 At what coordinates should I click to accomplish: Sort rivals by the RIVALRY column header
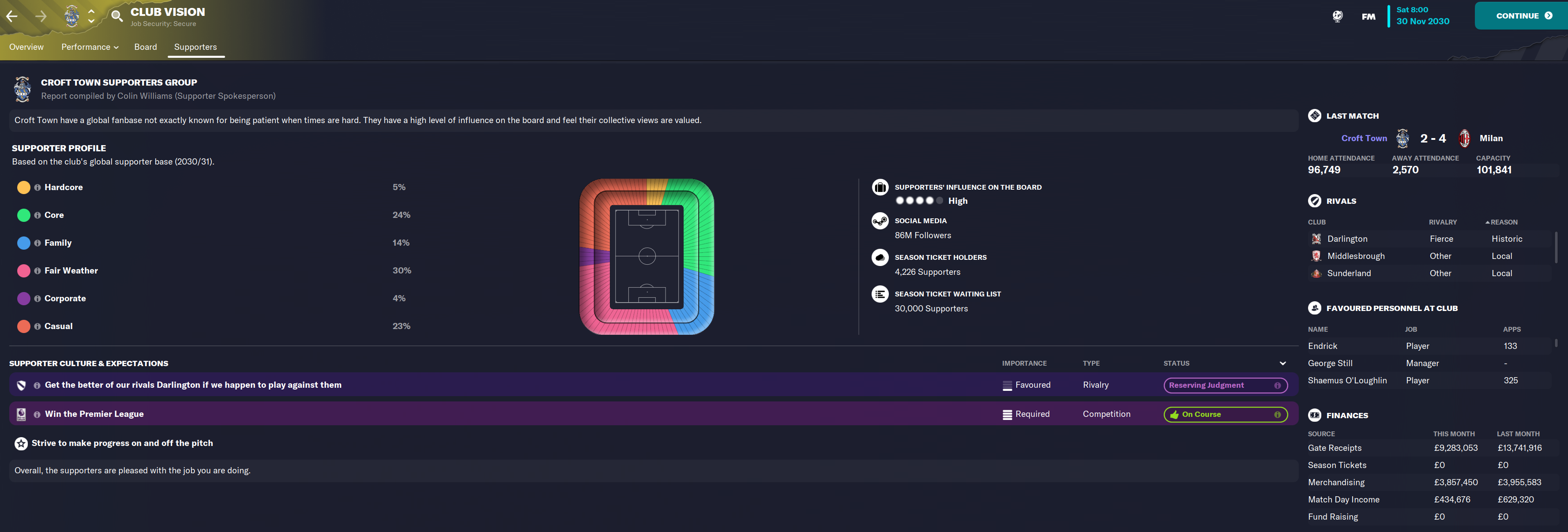tap(1443, 222)
